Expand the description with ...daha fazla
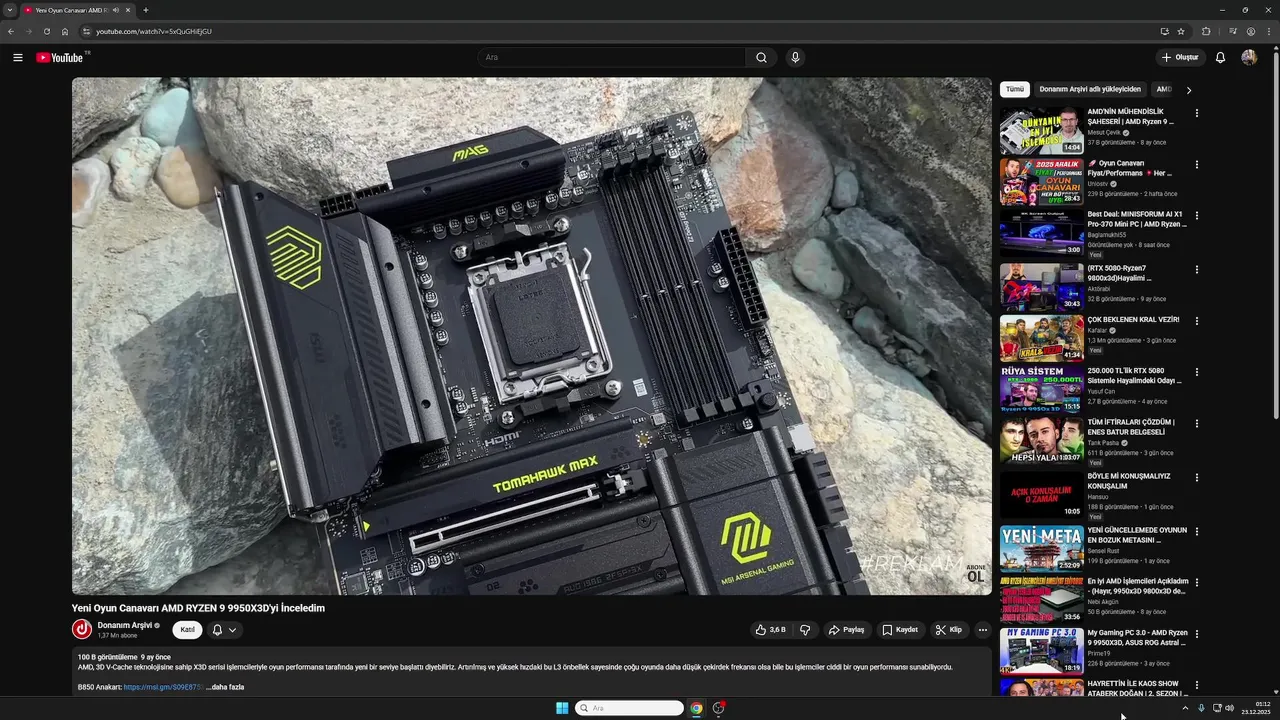1280x720 pixels. [x=225, y=687]
